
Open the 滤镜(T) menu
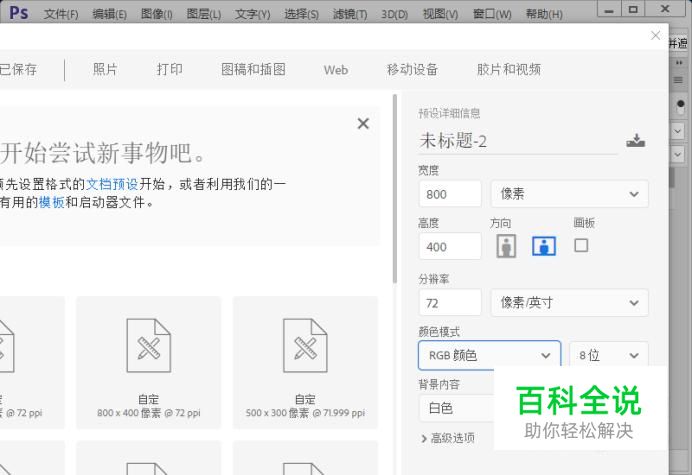350,14
